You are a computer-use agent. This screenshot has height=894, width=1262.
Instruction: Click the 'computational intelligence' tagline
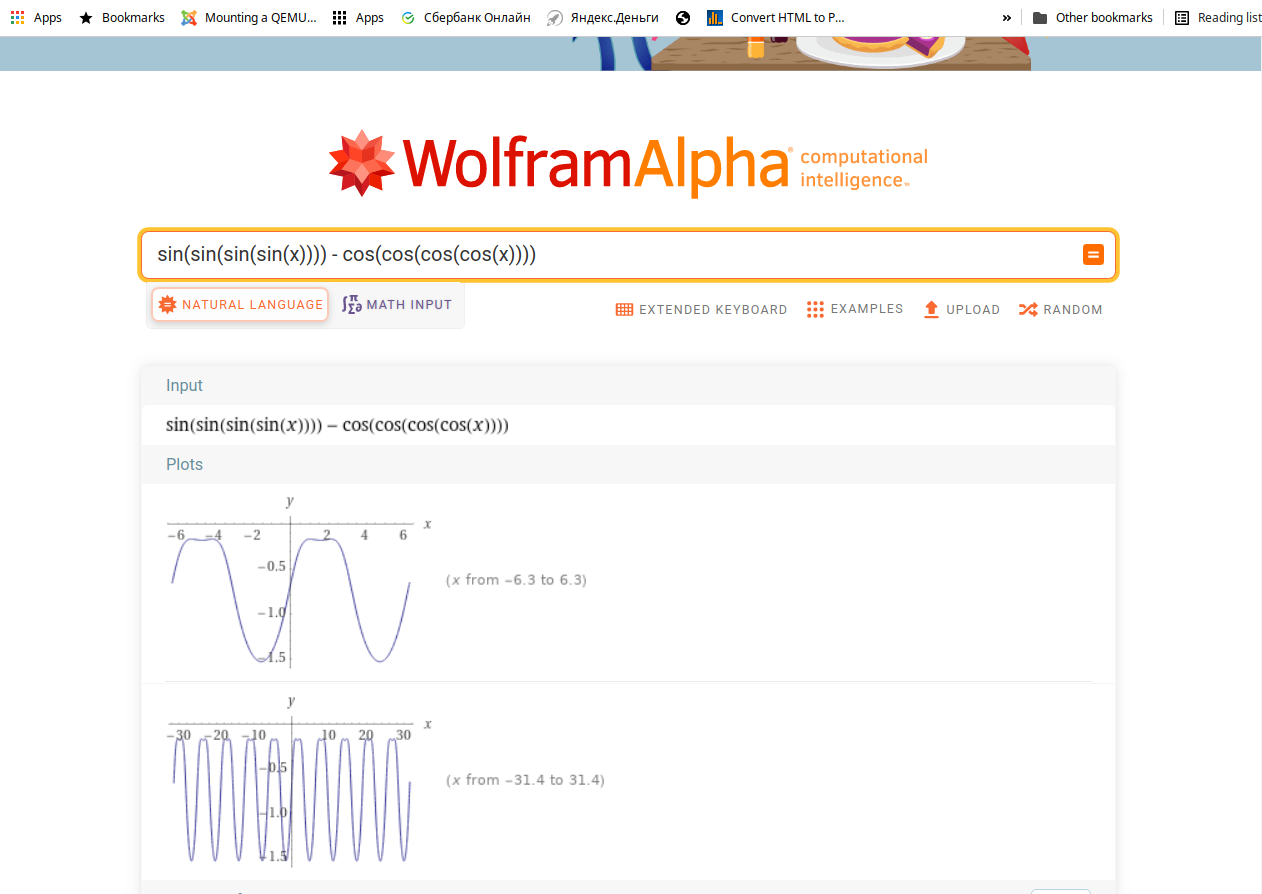pos(864,168)
